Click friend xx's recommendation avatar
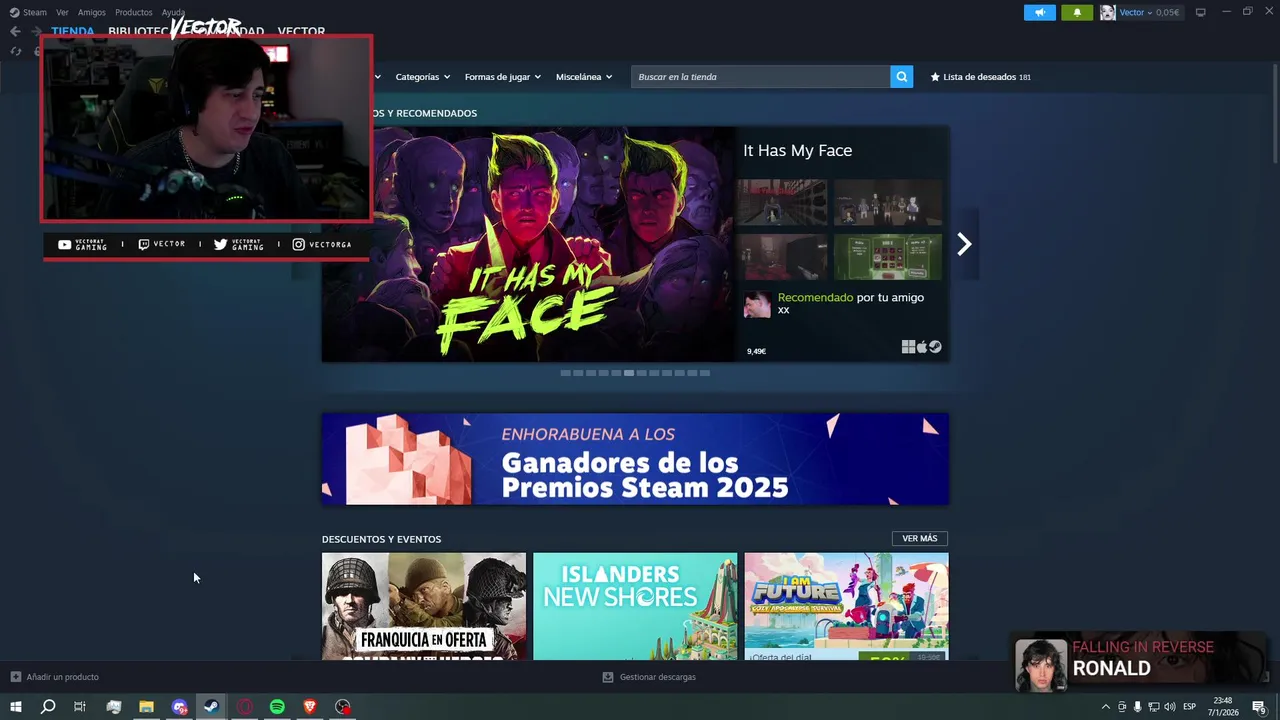Image resolution: width=1280 pixels, height=720 pixels. coord(757,304)
